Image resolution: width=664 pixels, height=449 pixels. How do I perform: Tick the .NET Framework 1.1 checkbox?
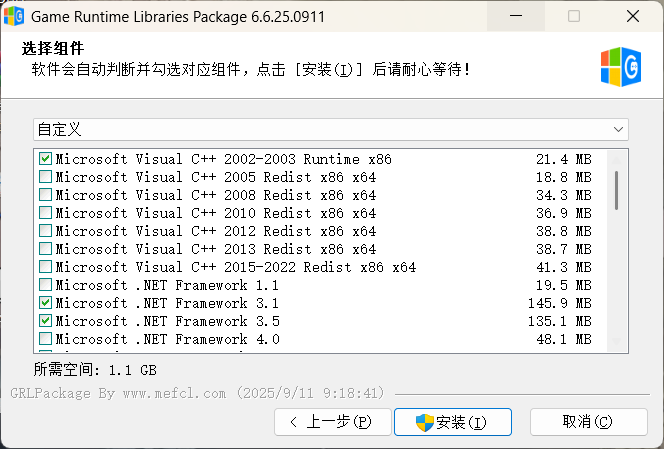click(45, 285)
